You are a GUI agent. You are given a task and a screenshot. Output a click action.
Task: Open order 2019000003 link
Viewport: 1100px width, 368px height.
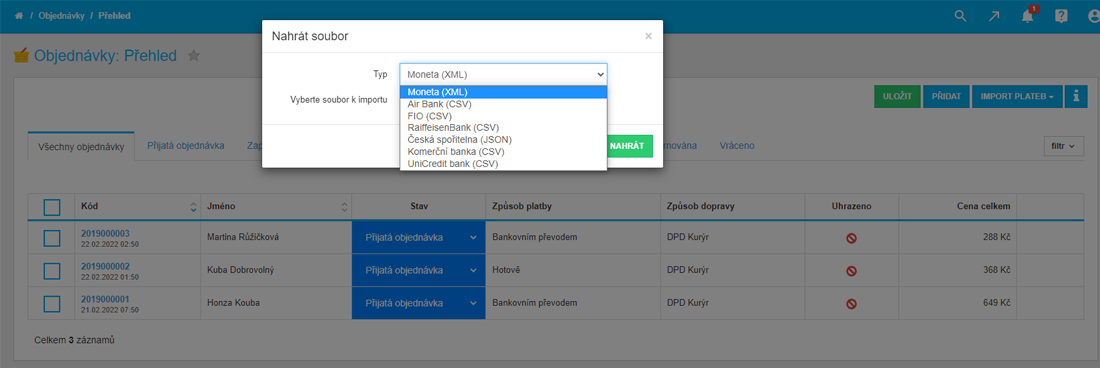105,233
